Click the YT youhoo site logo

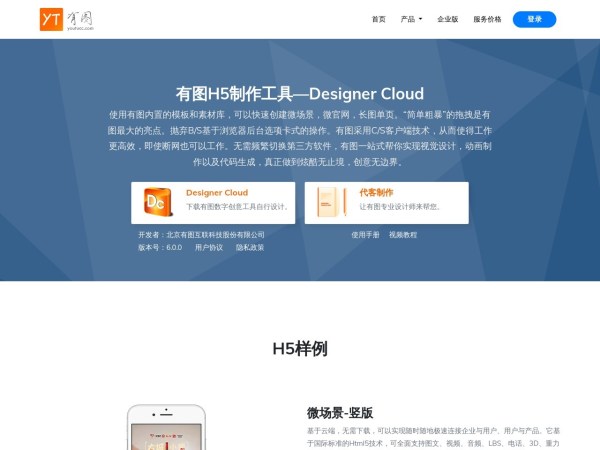67,19
